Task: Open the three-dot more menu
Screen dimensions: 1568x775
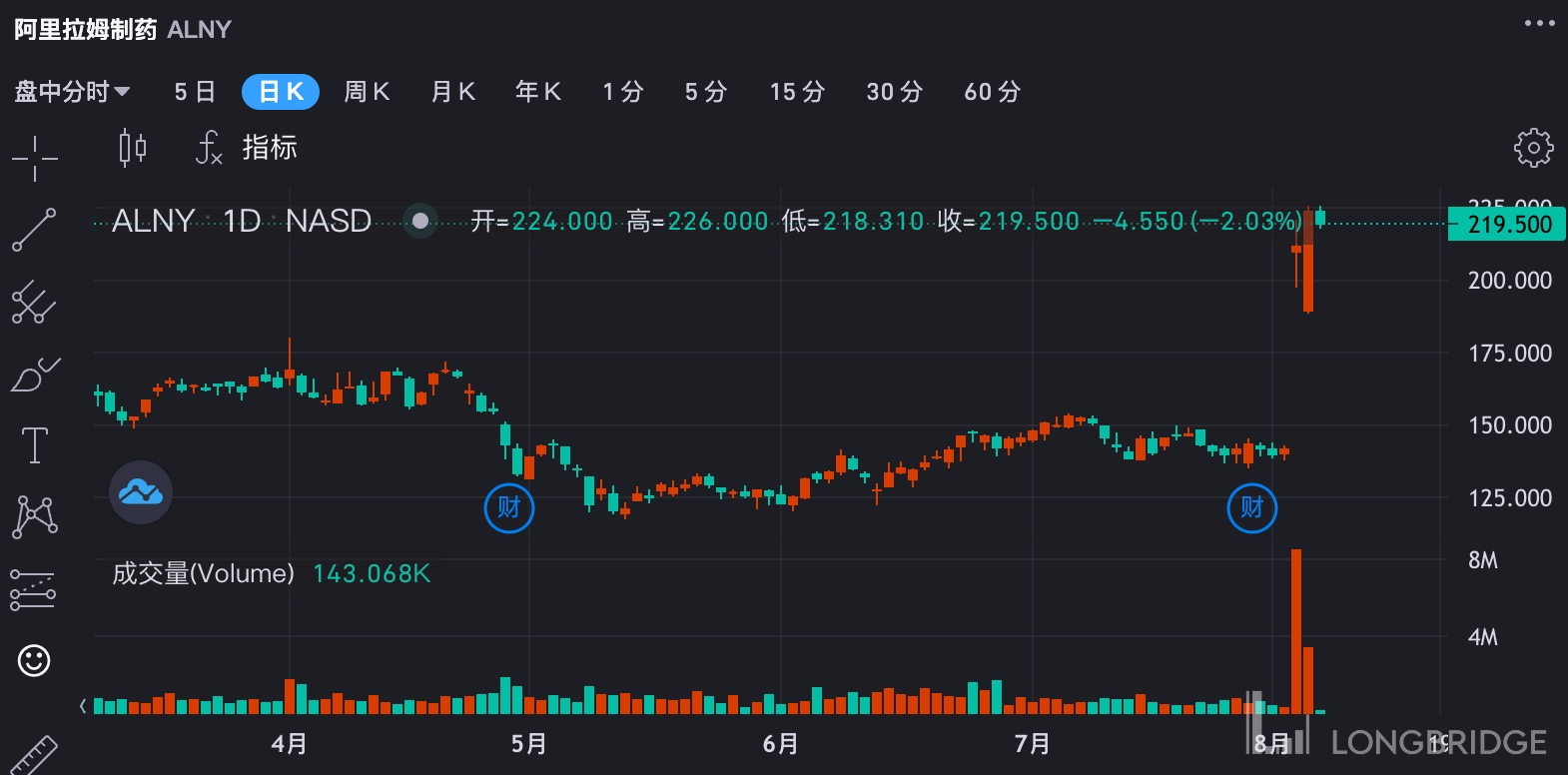Action: 1539,23
